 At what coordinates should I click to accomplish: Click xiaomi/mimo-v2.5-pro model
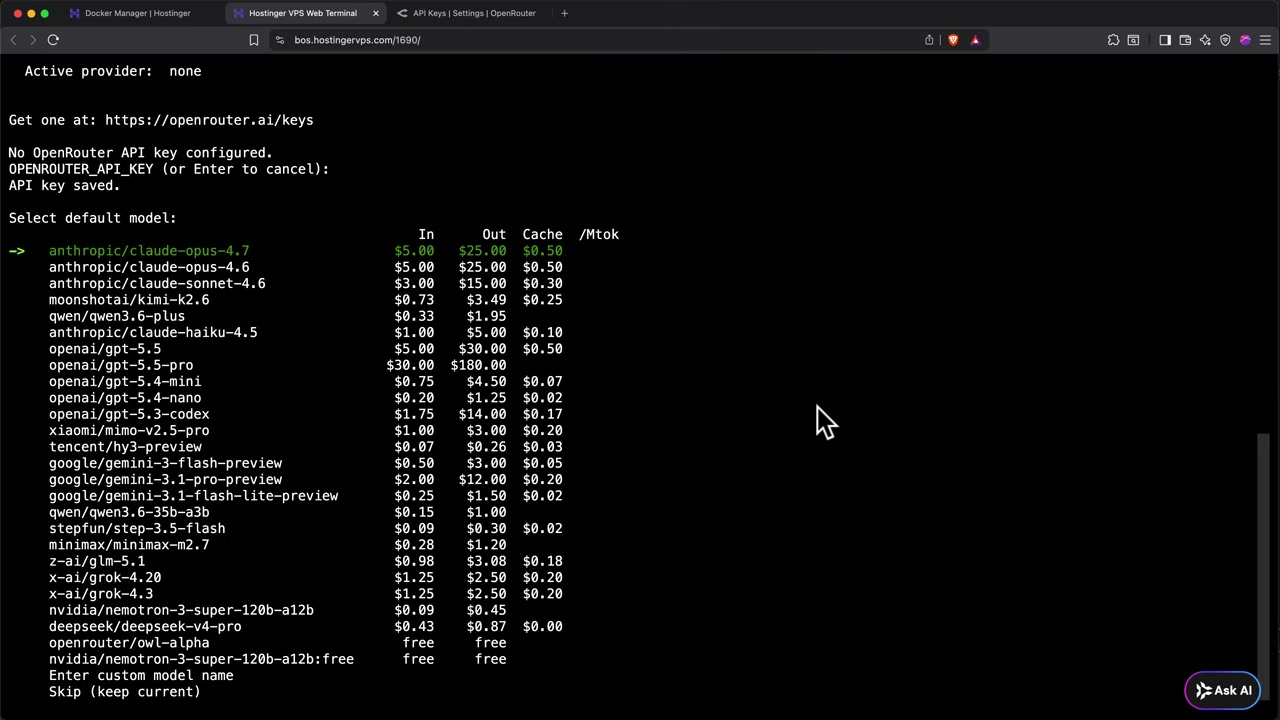129,430
